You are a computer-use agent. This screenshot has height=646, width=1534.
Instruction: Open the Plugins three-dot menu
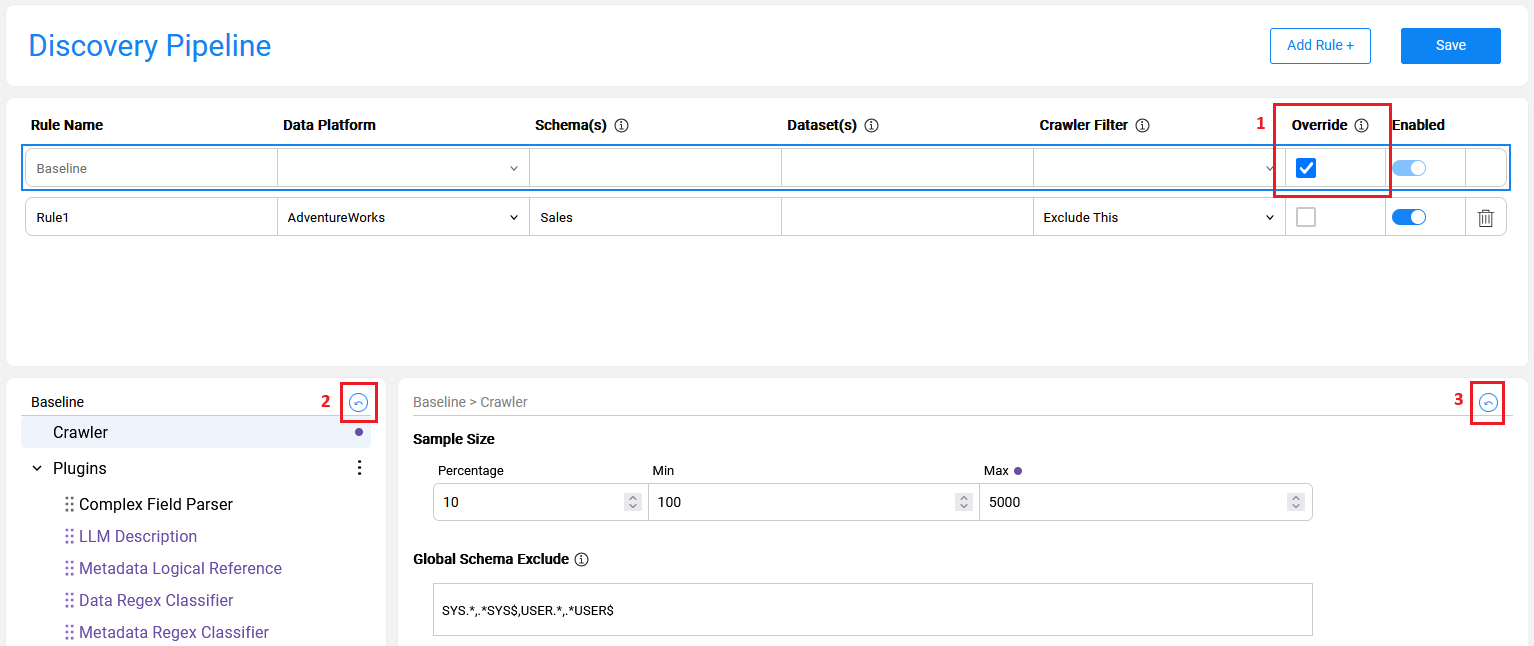(360, 468)
